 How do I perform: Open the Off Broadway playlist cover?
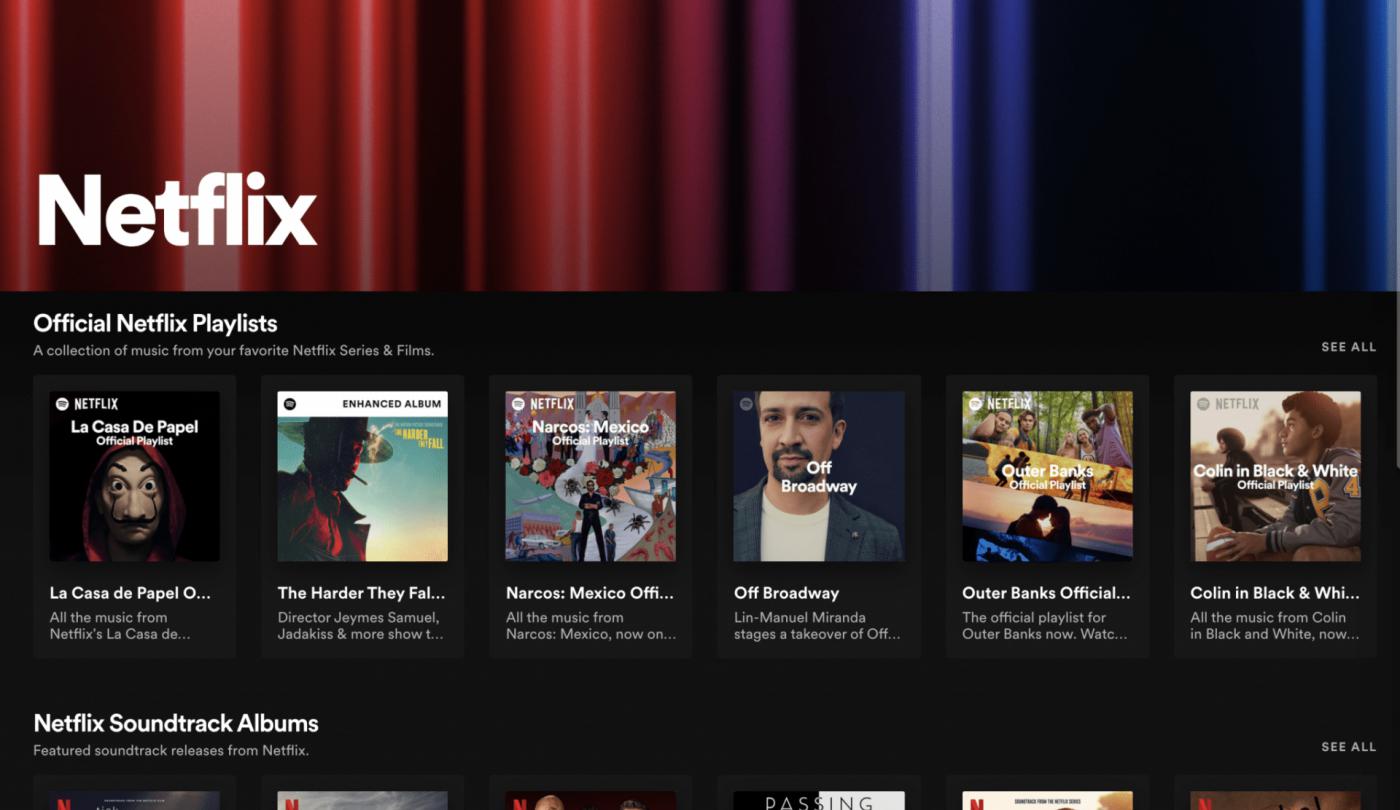[x=819, y=476]
